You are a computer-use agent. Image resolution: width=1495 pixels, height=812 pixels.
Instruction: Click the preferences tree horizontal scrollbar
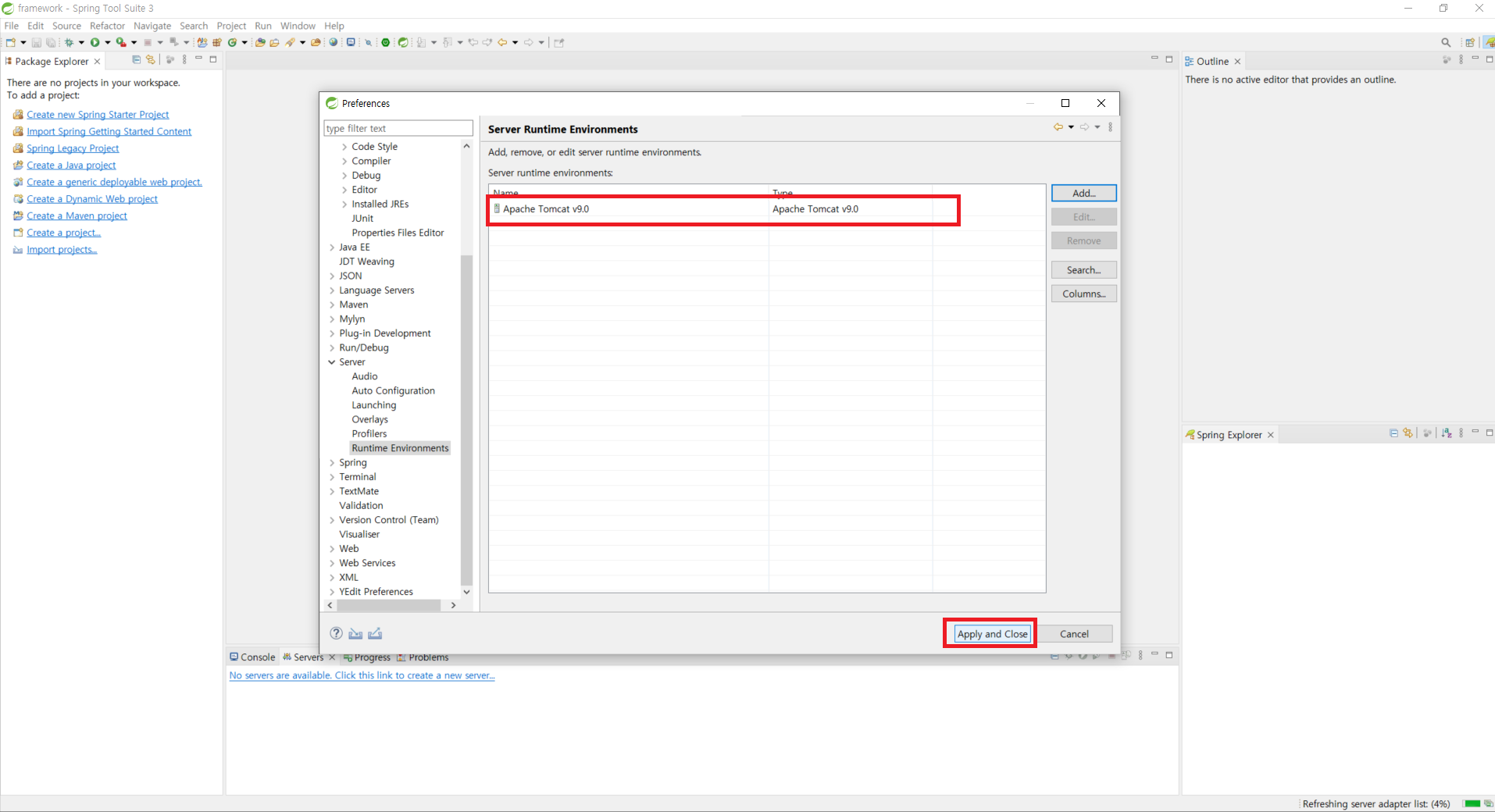pos(388,605)
